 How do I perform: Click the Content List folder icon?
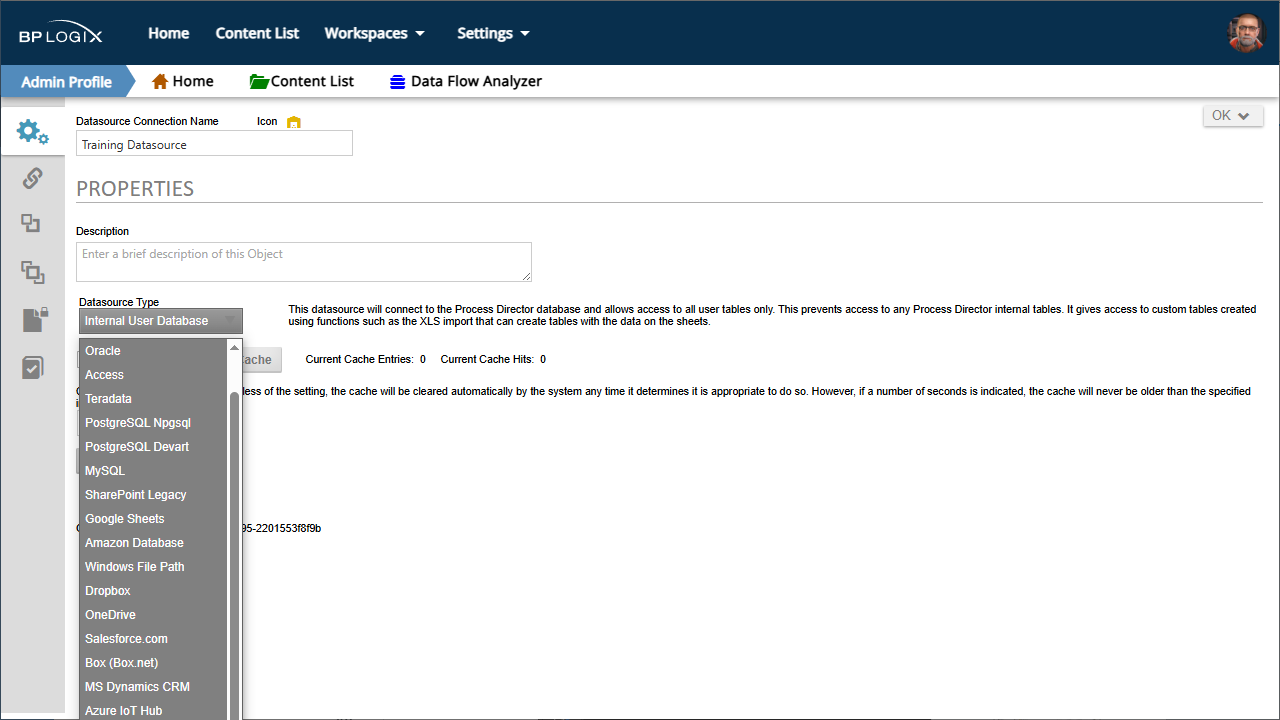259,81
